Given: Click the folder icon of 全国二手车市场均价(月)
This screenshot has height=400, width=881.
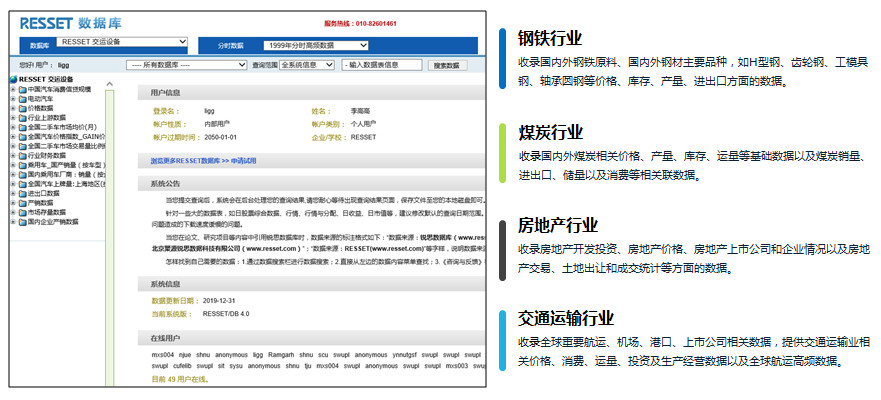Looking at the screenshot, I should point(22,127).
